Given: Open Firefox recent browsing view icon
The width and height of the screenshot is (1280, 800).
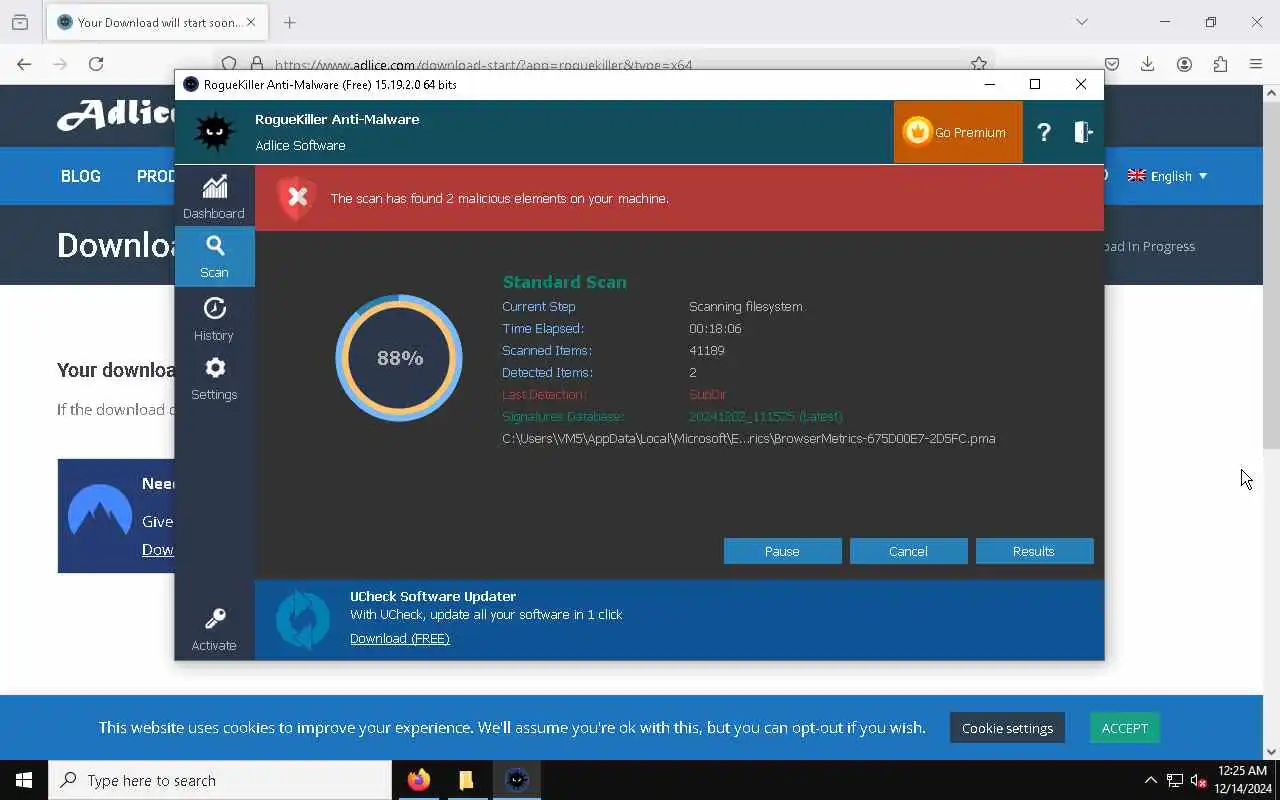Looking at the screenshot, I should click(20, 22).
